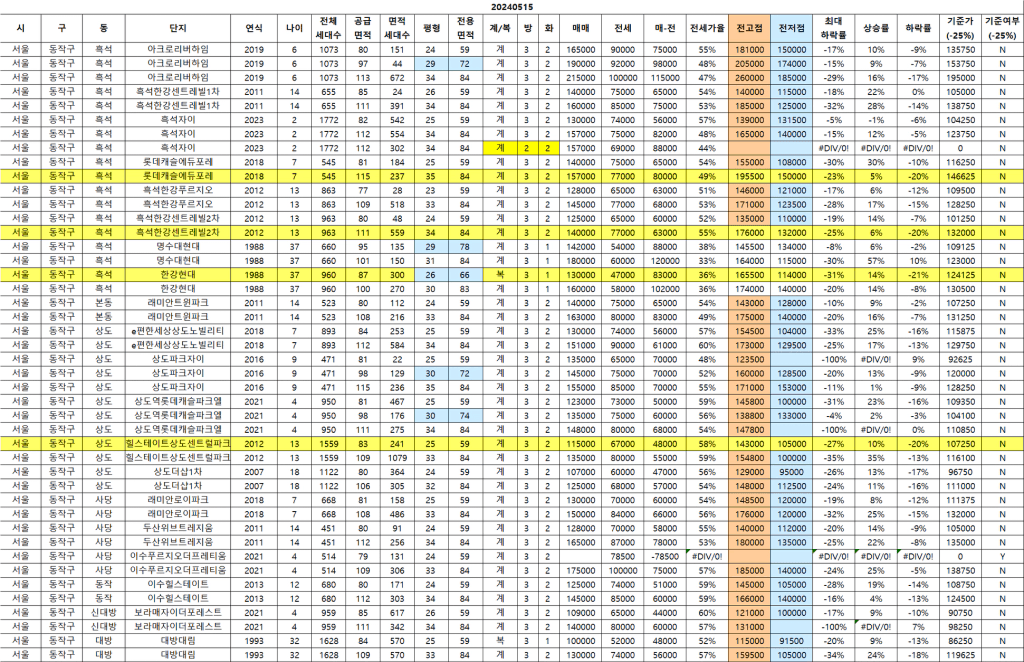
Task: Select the 전고점 cell showing 205000
Action: click(750, 64)
